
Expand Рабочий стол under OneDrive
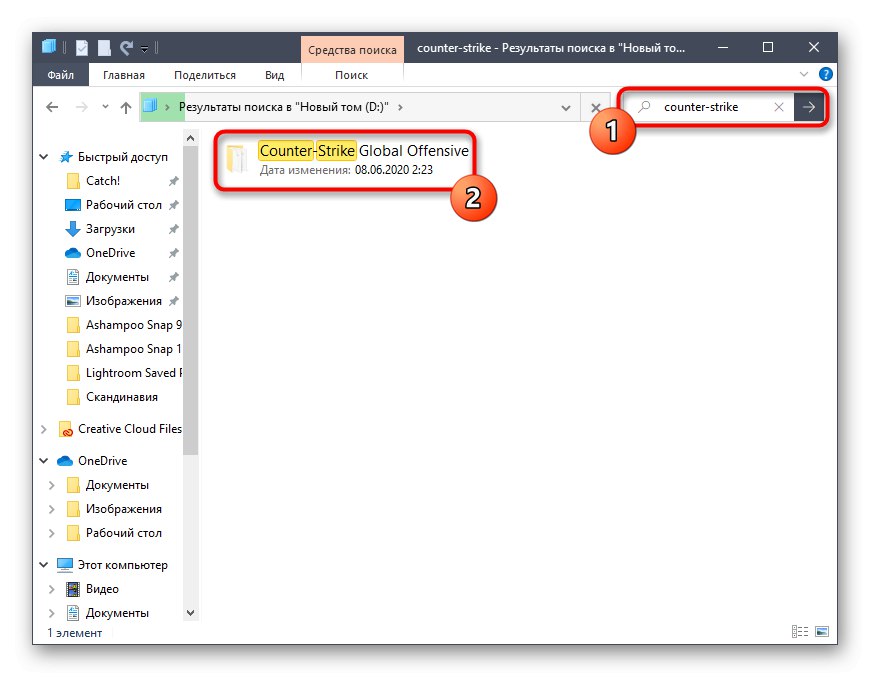(52, 533)
